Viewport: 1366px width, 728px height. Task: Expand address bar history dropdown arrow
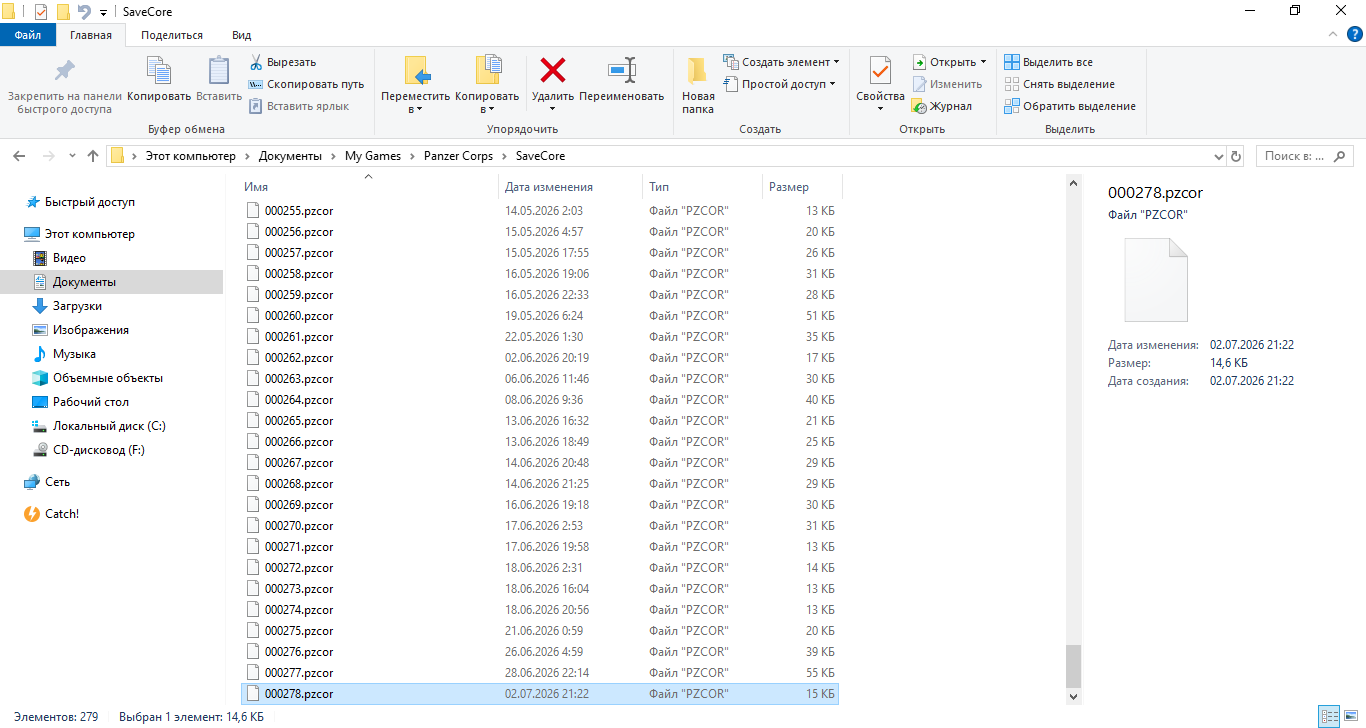click(x=1217, y=156)
